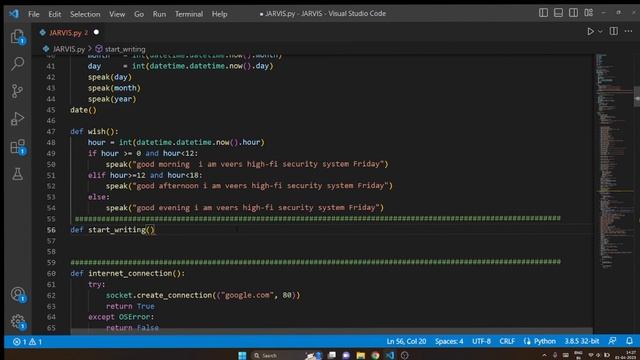Click 'socket.create_connection' code line

click(203, 295)
